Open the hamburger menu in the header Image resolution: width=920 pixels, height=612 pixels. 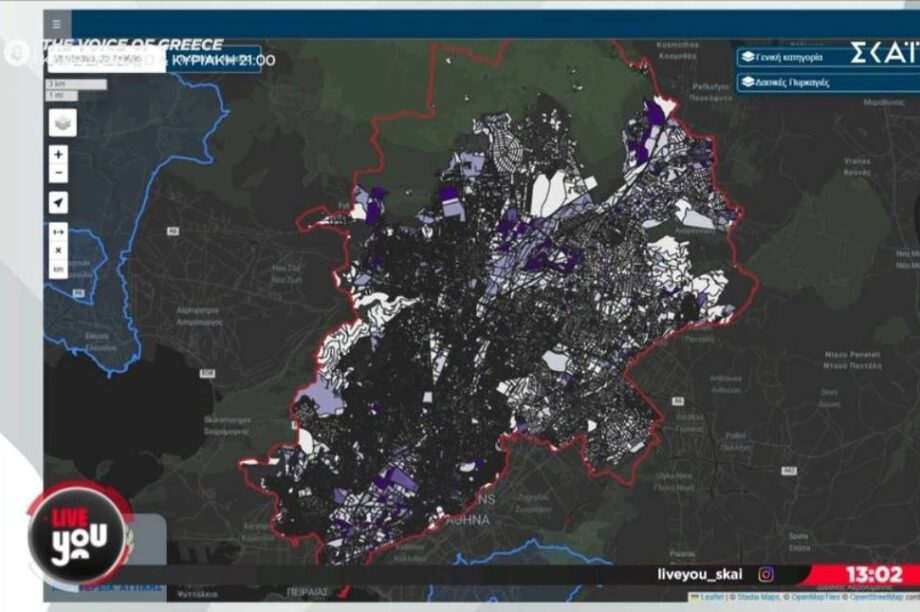point(56,24)
